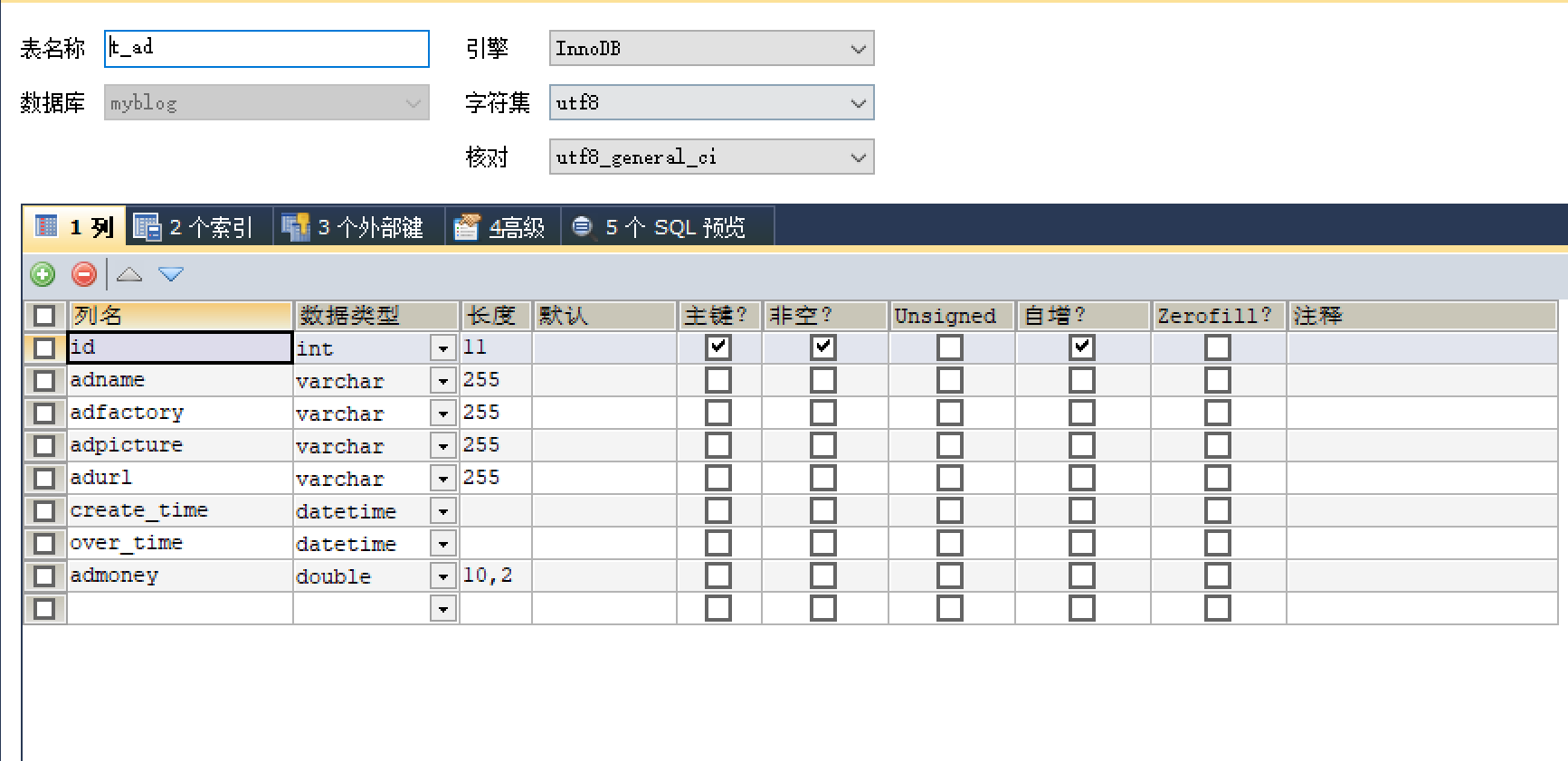Click the '10,2' length cell
Viewport: 1568px width, 761px height.
(496, 576)
